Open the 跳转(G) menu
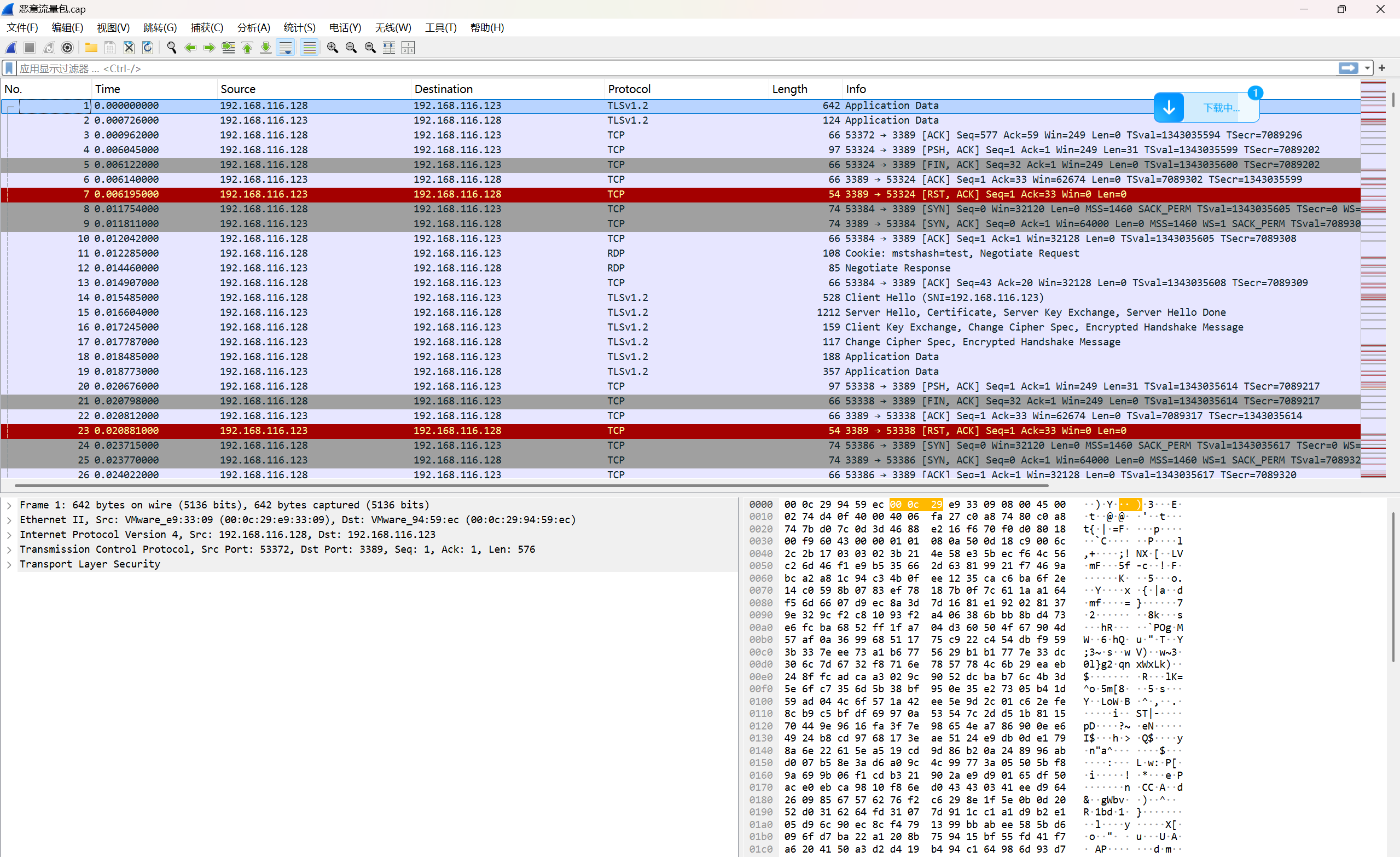The width and height of the screenshot is (1400, 857). (x=160, y=27)
